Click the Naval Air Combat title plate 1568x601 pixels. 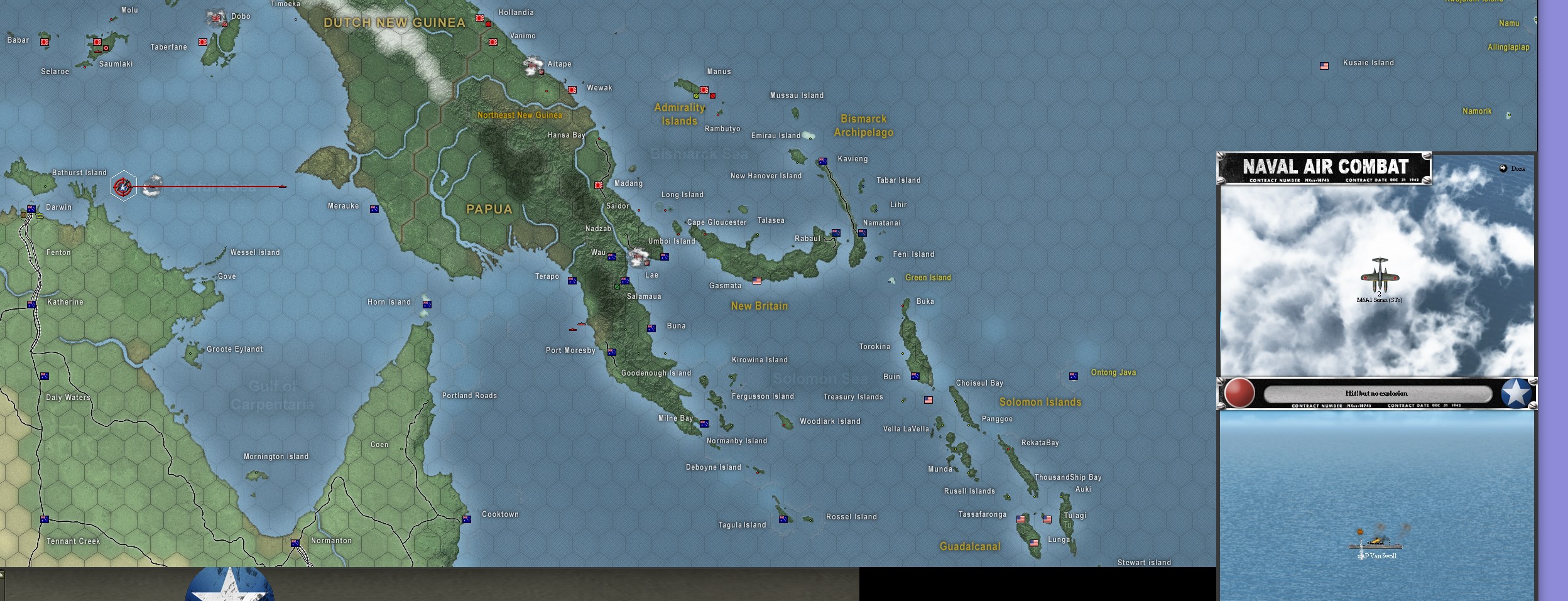click(x=1324, y=168)
